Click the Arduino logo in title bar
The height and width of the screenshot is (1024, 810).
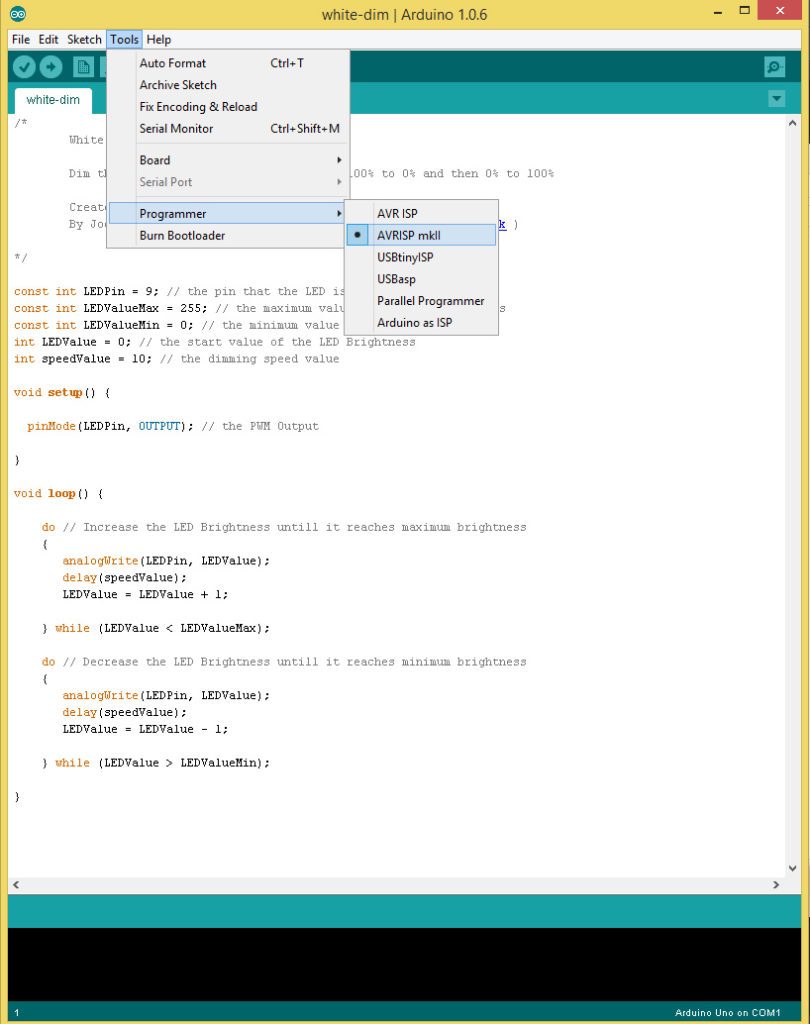point(19,14)
